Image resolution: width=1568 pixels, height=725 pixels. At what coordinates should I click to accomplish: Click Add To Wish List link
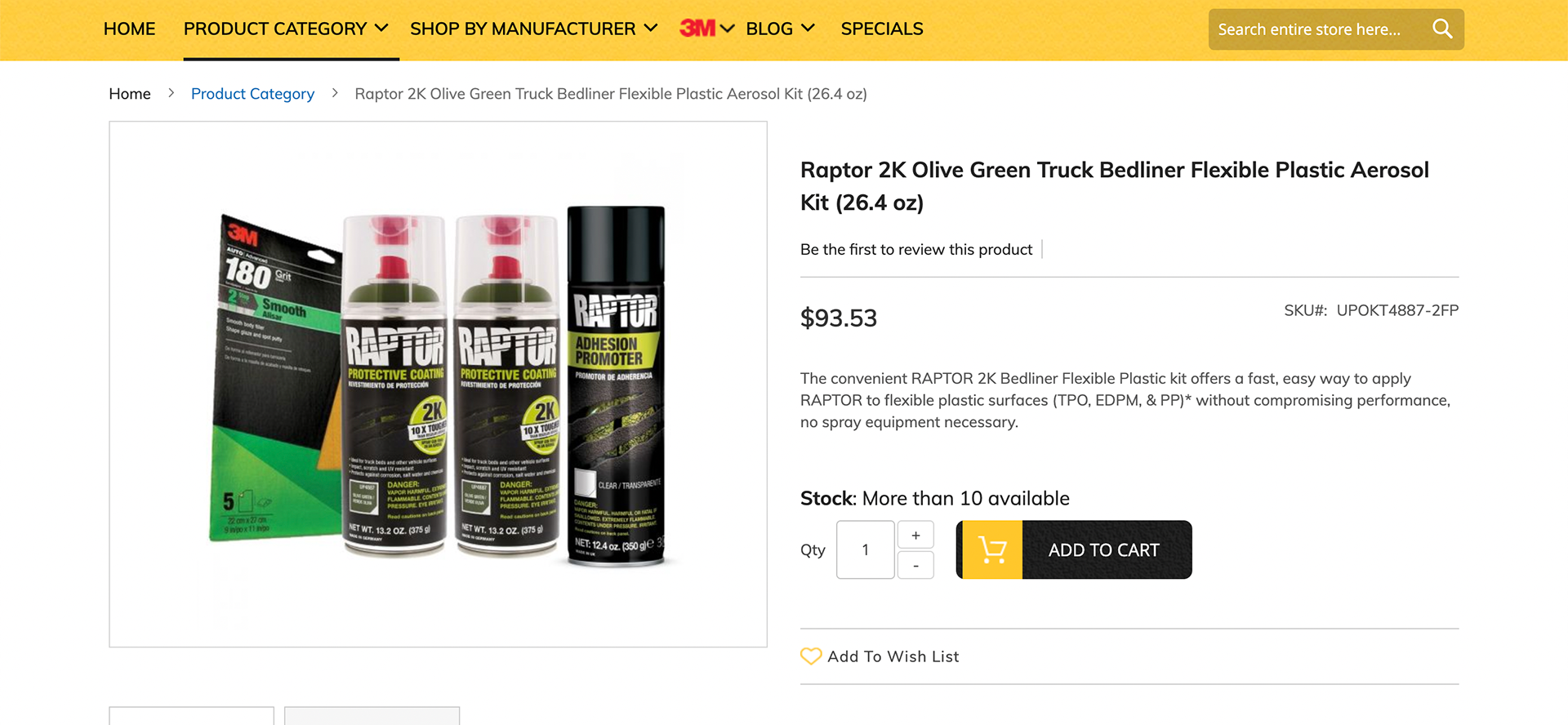tap(893, 656)
